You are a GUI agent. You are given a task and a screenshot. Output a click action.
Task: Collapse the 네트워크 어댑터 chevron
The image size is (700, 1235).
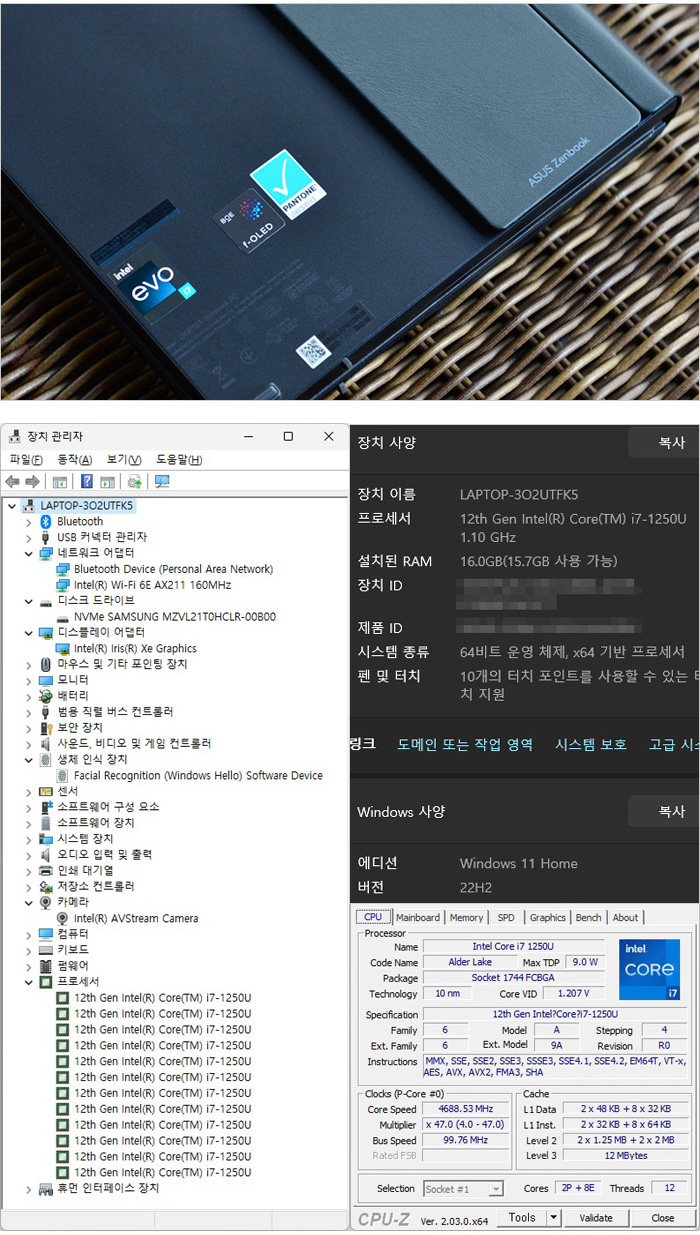click(x=27, y=553)
